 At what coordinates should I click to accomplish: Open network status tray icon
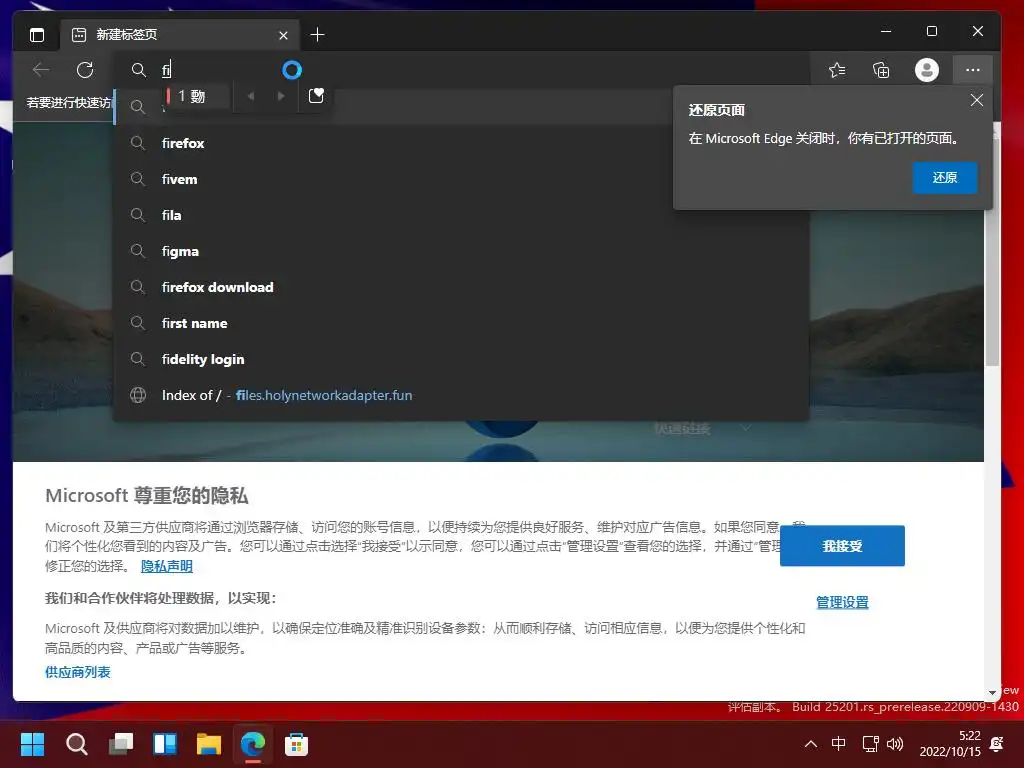coord(871,744)
